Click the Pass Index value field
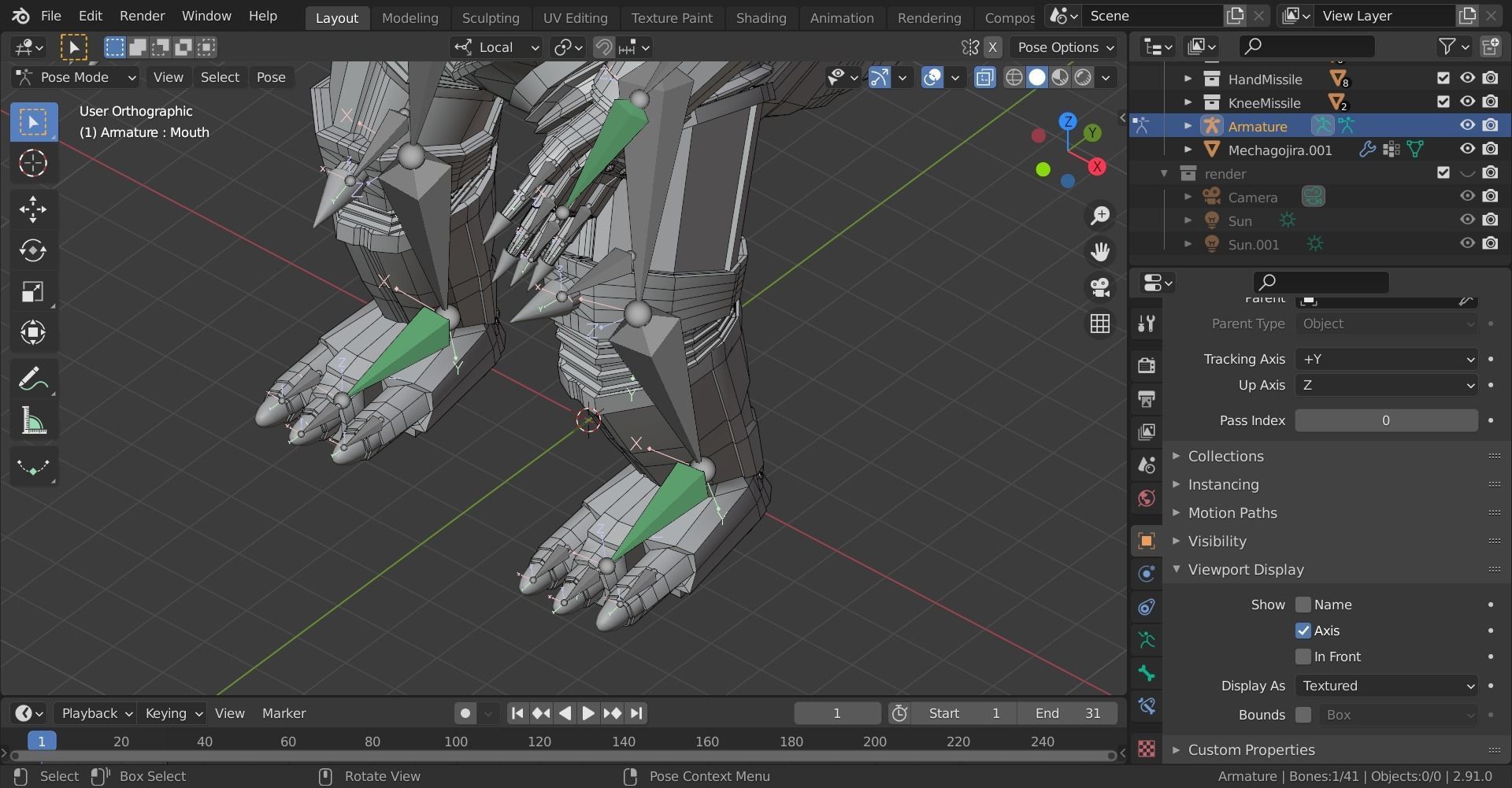Screen dimensions: 1512x788 (x=1386, y=420)
